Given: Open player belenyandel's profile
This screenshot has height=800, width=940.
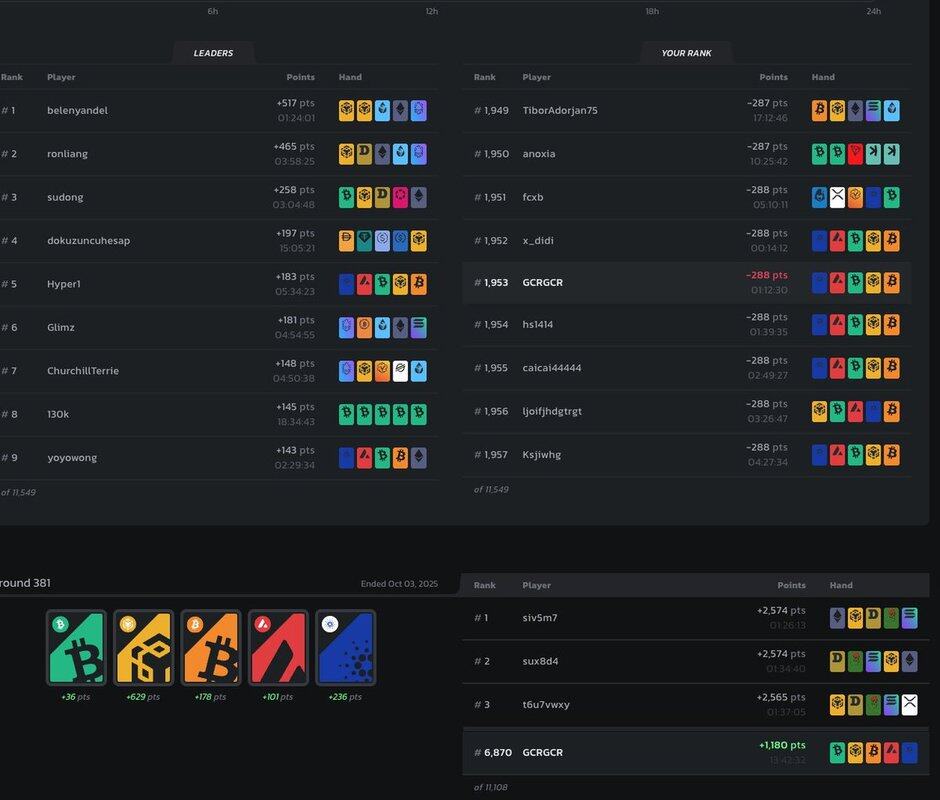Looking at the screenshot, I should [77, 110].
